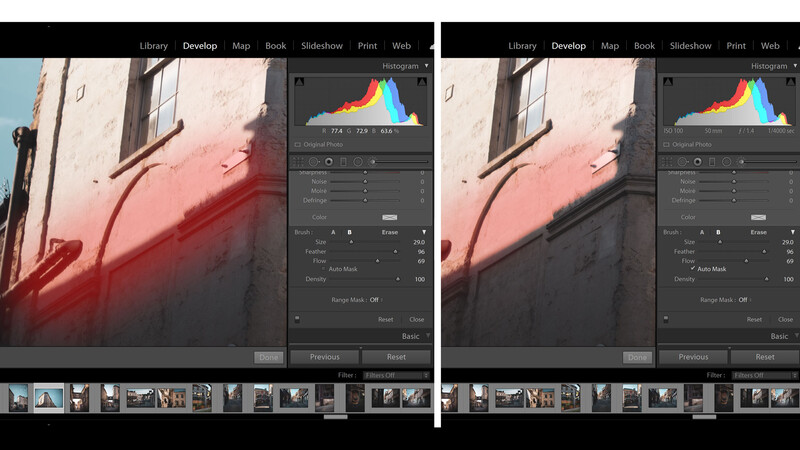Select brush B in left window
This screenshot has width=800, height=450.
point(349,232)
